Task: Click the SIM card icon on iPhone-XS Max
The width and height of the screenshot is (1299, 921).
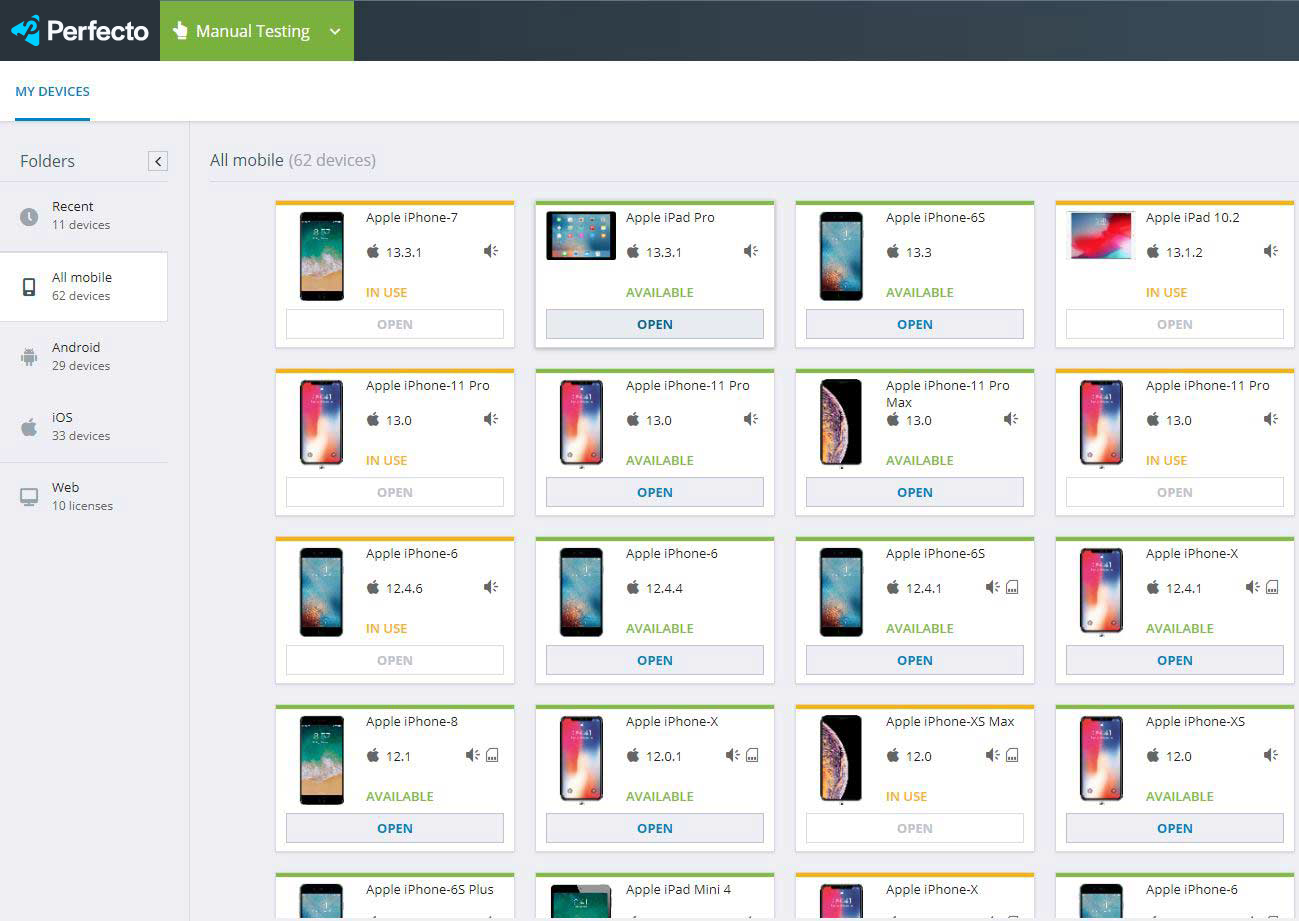Action: point(1012,755)
